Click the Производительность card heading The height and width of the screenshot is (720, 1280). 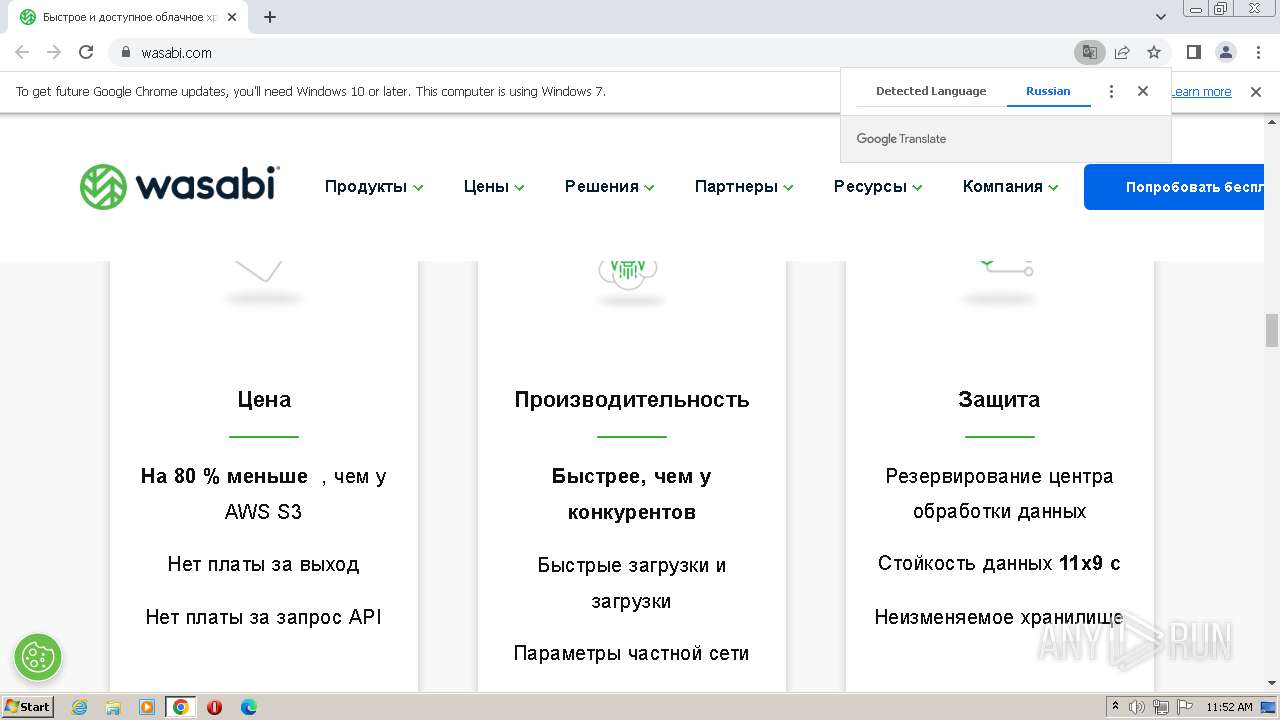pos(632,400)
